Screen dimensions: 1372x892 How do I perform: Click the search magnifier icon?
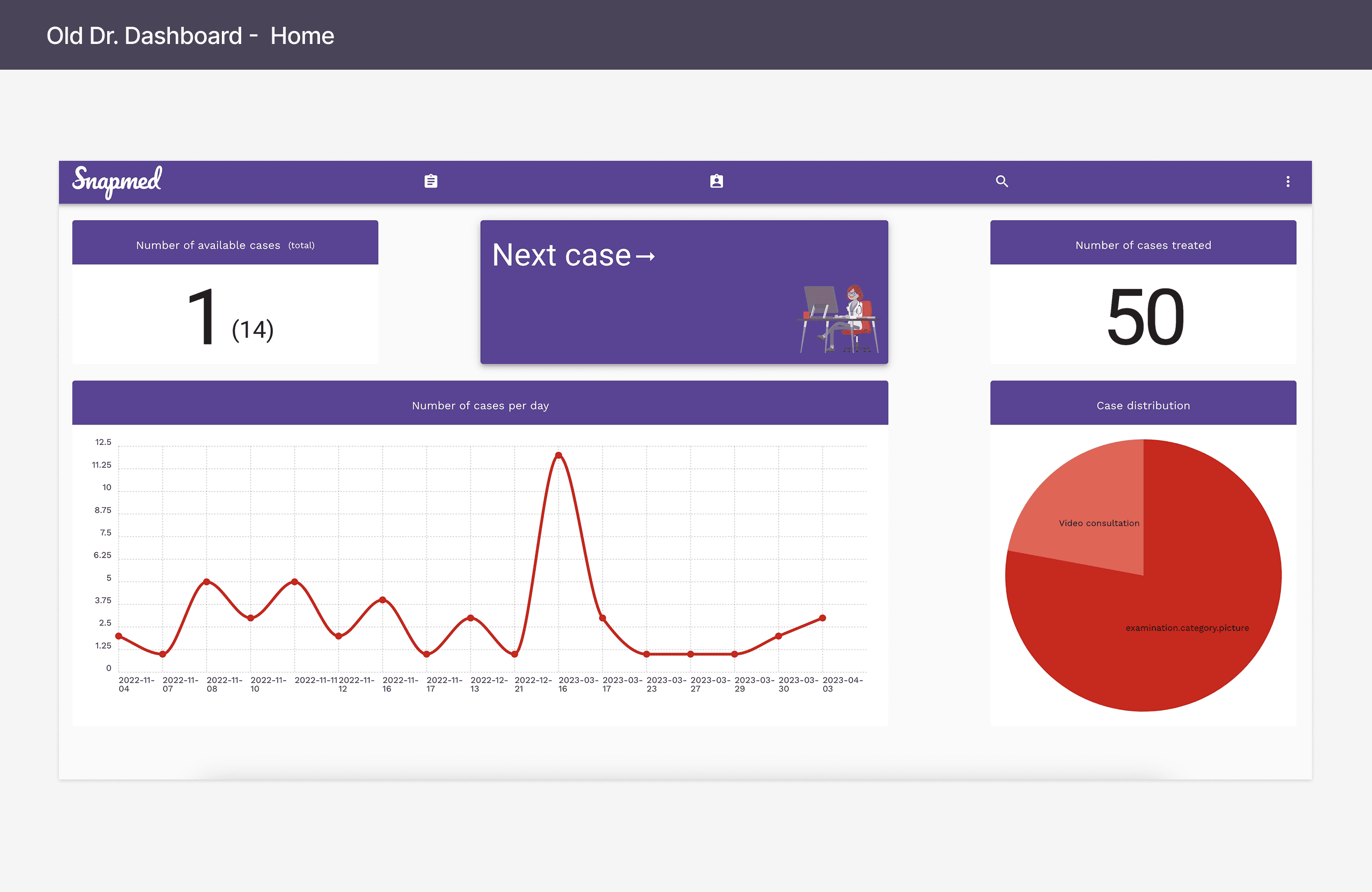pyautogui.click(x=1002, y=182)
